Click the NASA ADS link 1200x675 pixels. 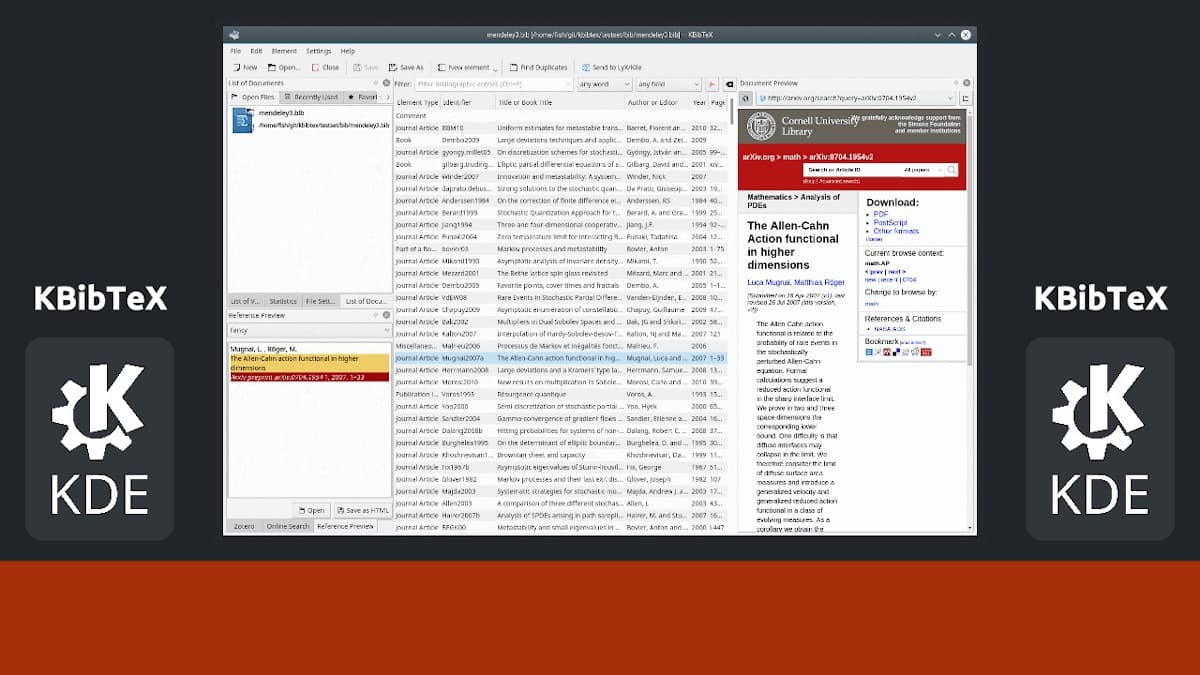888,328
